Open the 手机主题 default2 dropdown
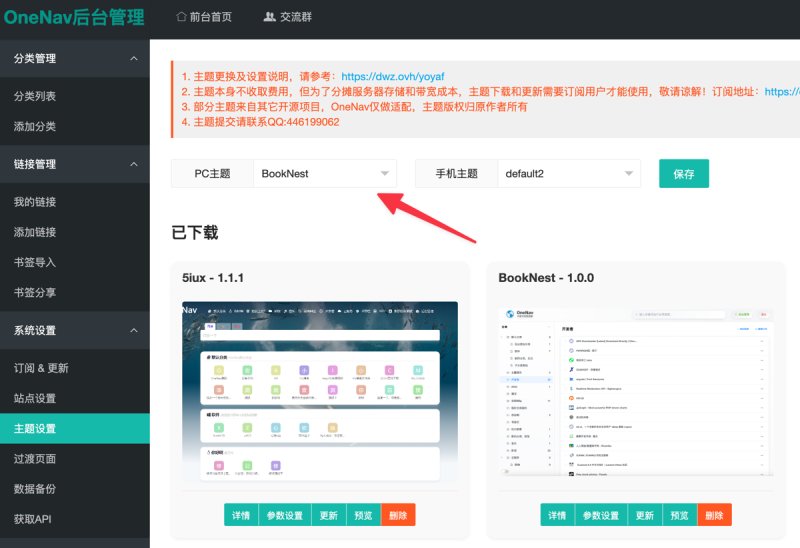The image size is (800, 548). click(569, 173)
